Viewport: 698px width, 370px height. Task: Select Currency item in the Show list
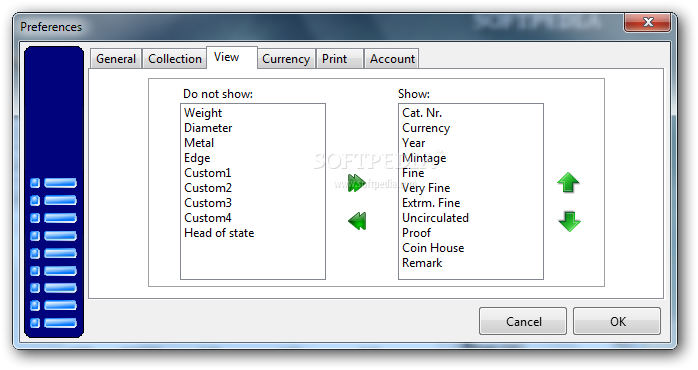click(471, 128)
